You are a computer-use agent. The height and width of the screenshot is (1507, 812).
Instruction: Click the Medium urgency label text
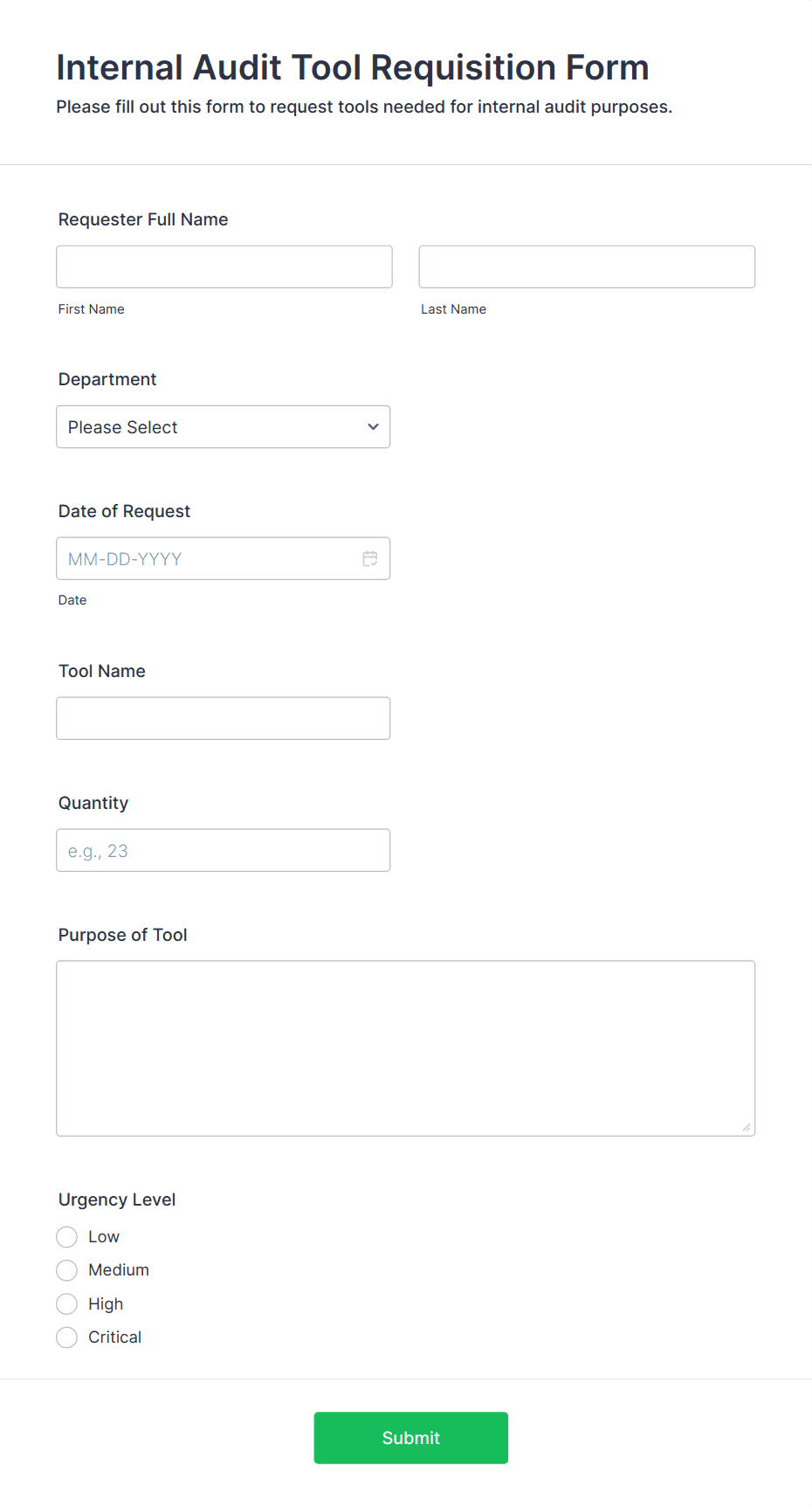(119, 1270)
